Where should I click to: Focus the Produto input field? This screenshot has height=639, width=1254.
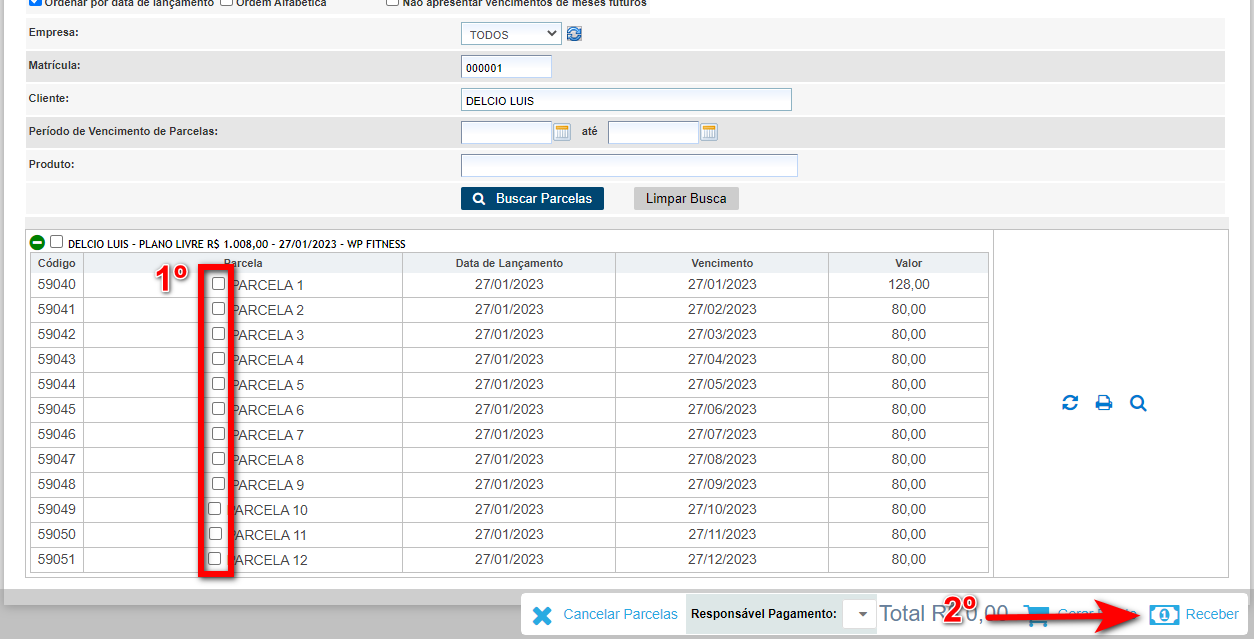pos(629,165)
